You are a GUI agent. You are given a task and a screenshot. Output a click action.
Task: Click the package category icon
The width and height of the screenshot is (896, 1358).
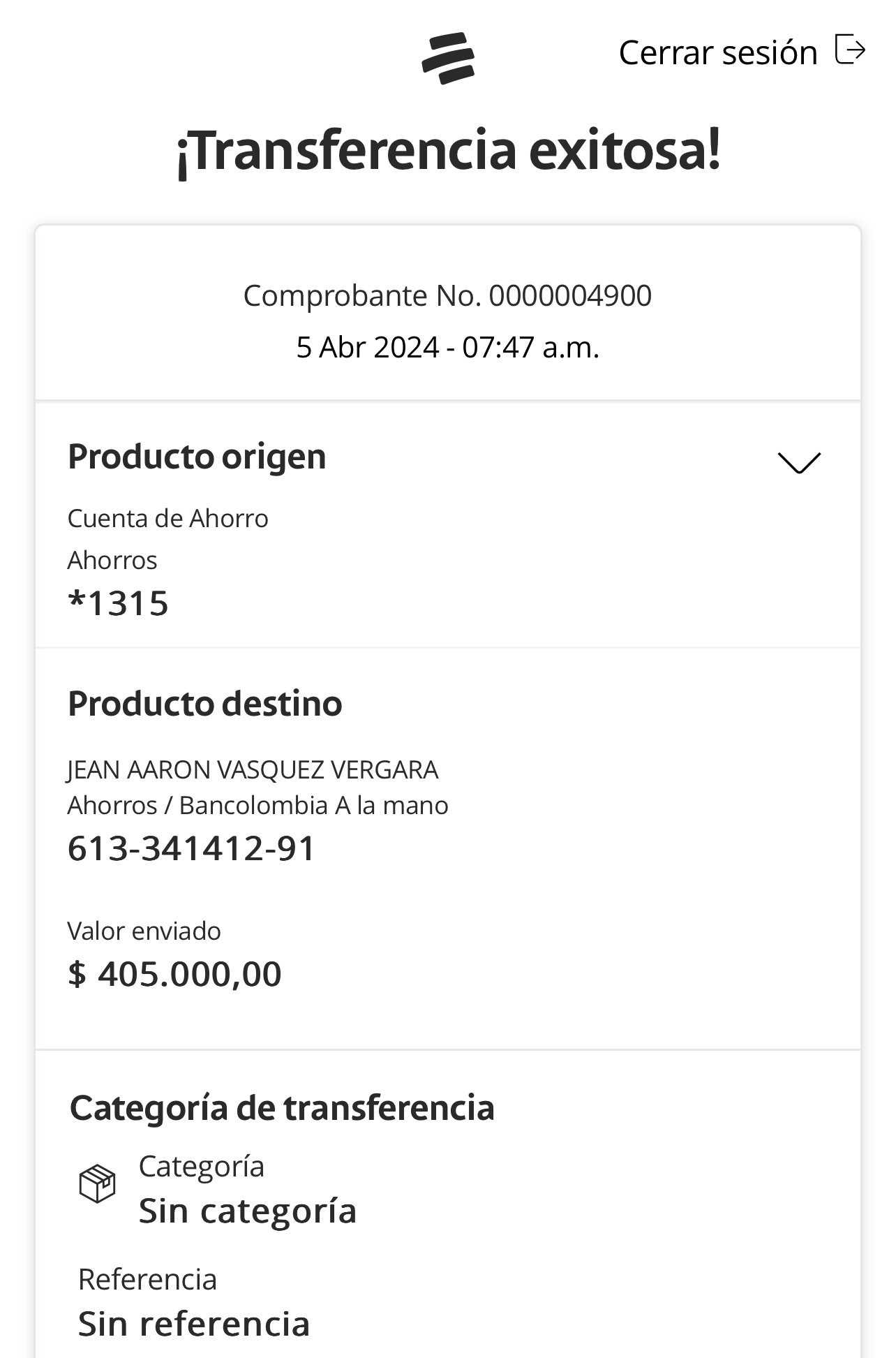(x=97, y=1183)
